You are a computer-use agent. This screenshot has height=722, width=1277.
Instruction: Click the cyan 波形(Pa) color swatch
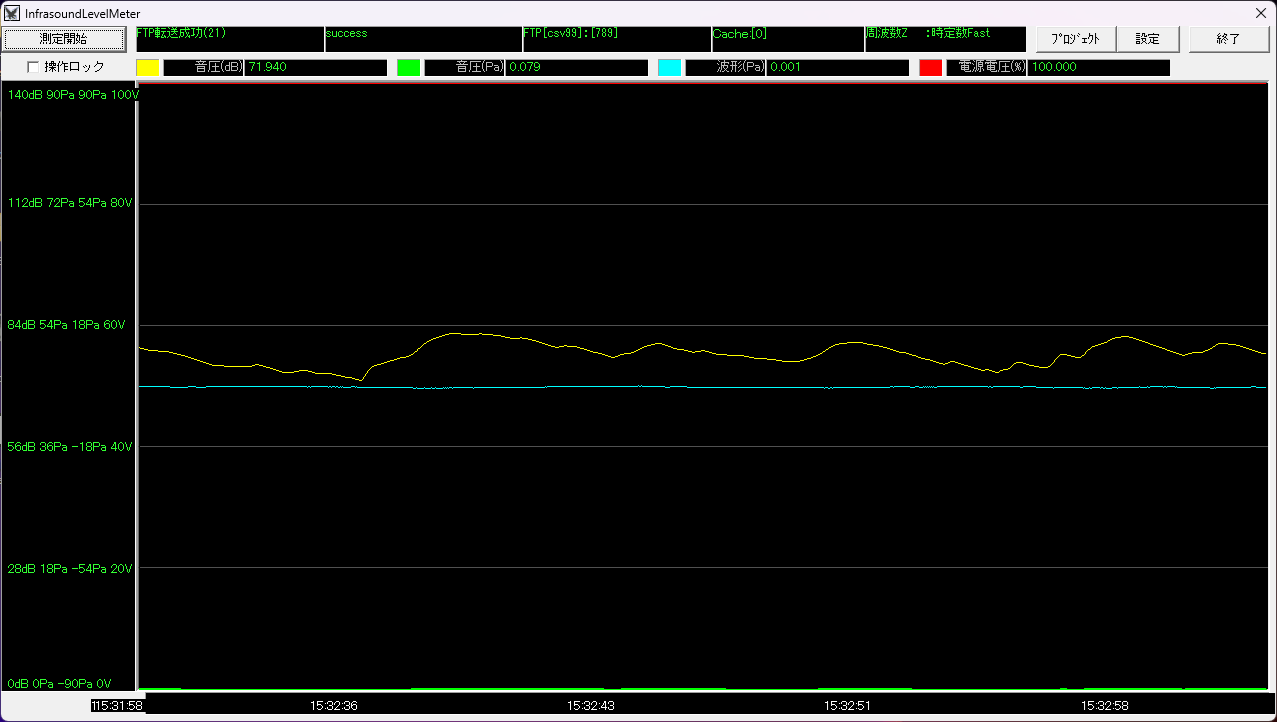coord(669,68)
